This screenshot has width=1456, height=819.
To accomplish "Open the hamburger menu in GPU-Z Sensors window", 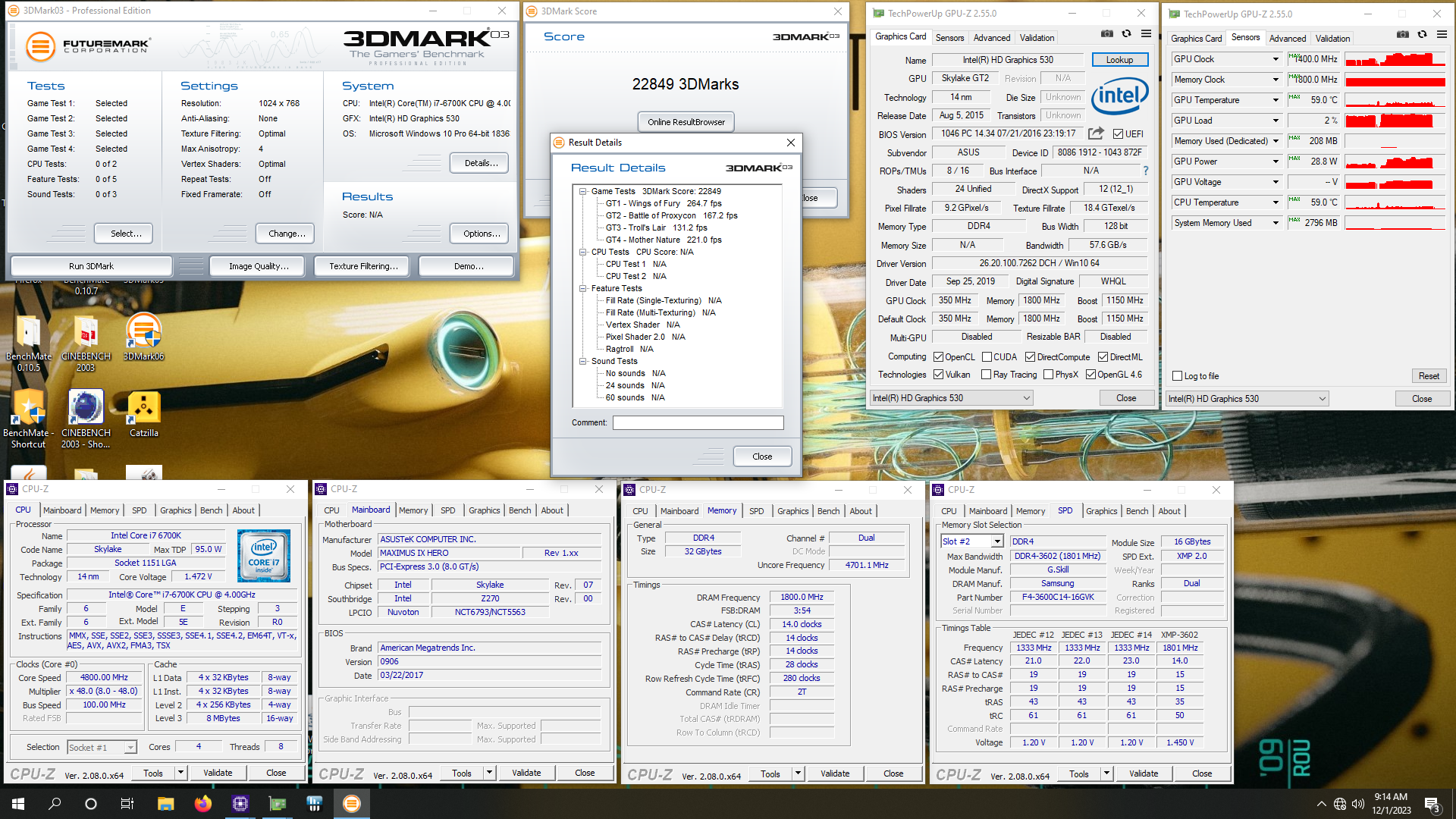I will 1442,35.
